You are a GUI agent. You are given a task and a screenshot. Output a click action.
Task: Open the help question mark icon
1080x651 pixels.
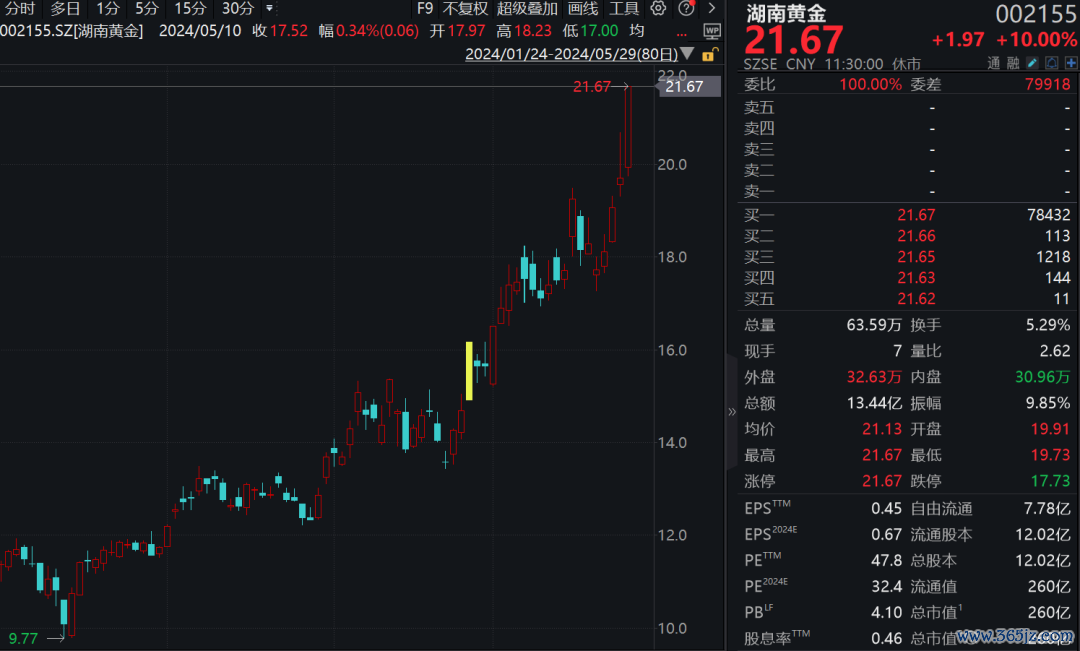pyautogui.click(x=686, y=9)
